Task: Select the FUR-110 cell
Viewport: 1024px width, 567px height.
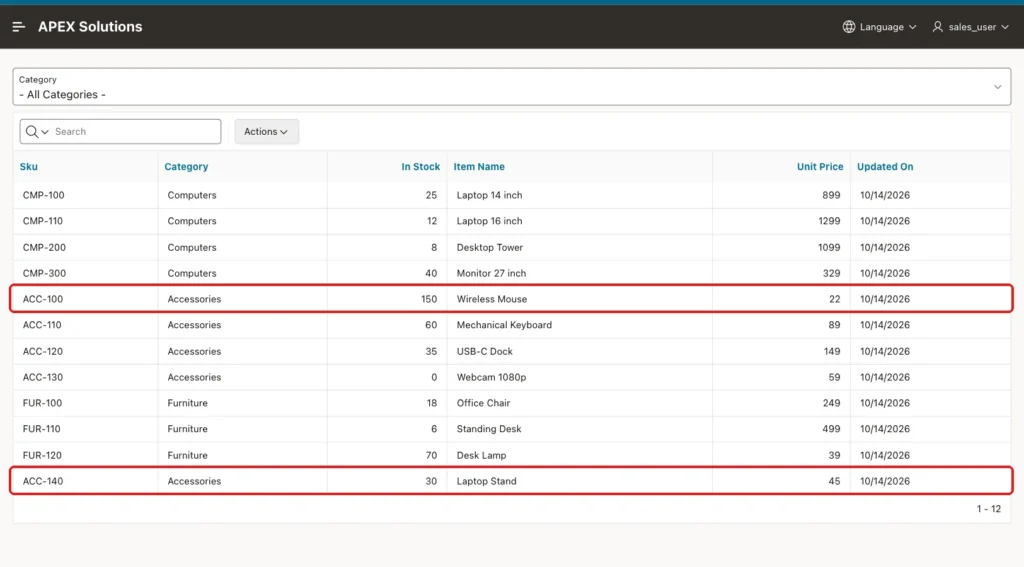Action: (86, 429)
